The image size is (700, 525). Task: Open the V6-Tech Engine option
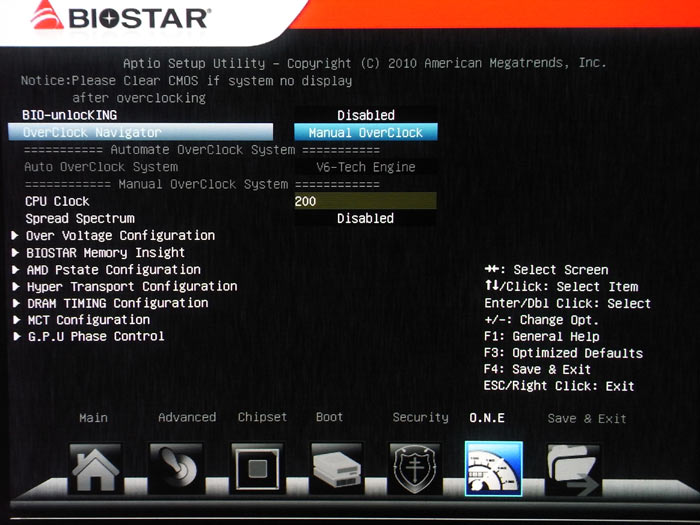366,167
